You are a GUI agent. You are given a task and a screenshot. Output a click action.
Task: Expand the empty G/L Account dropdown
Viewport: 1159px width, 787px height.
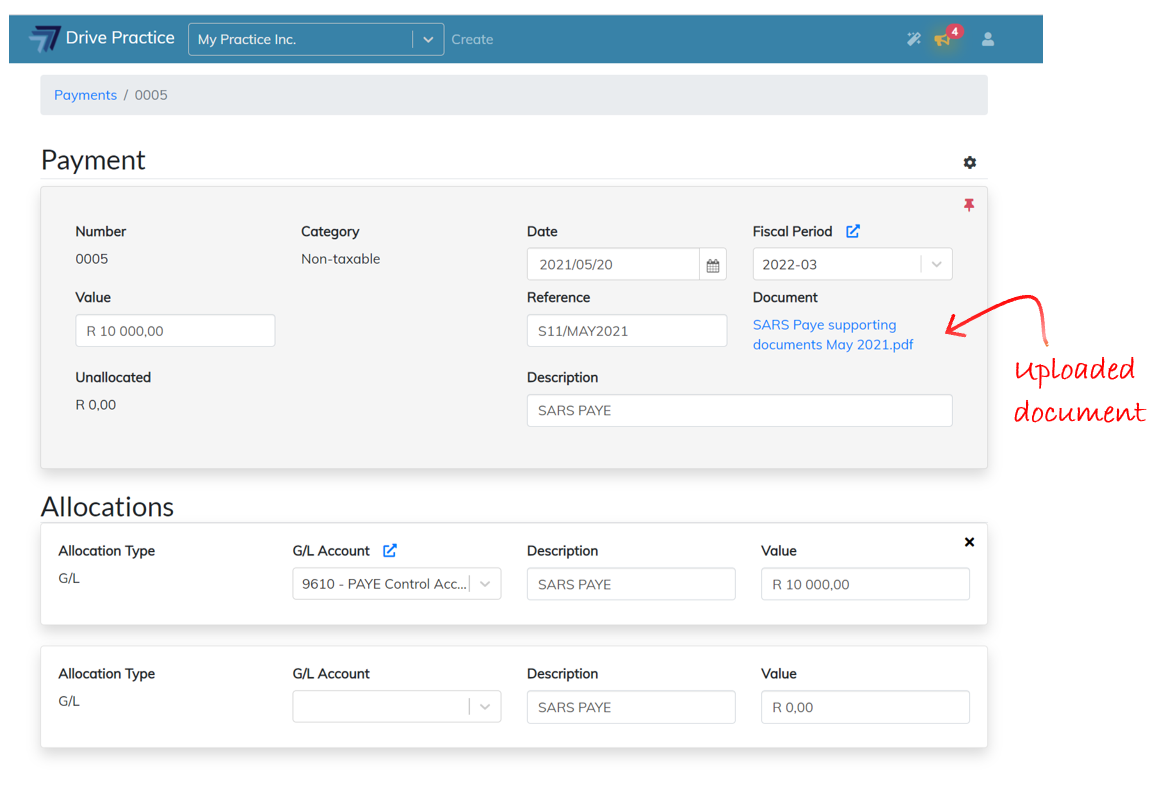[485, 707]
